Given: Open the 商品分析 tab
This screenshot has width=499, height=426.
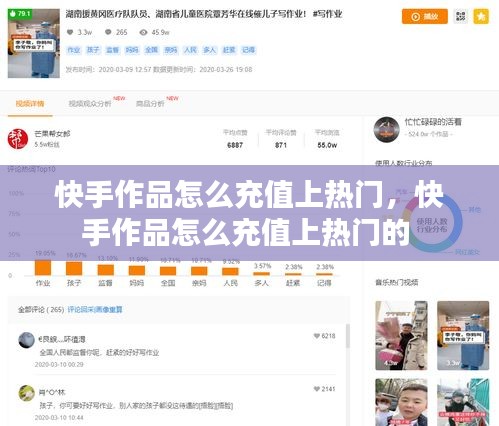Looking at the screenshot, I should [x=150, y=104].
